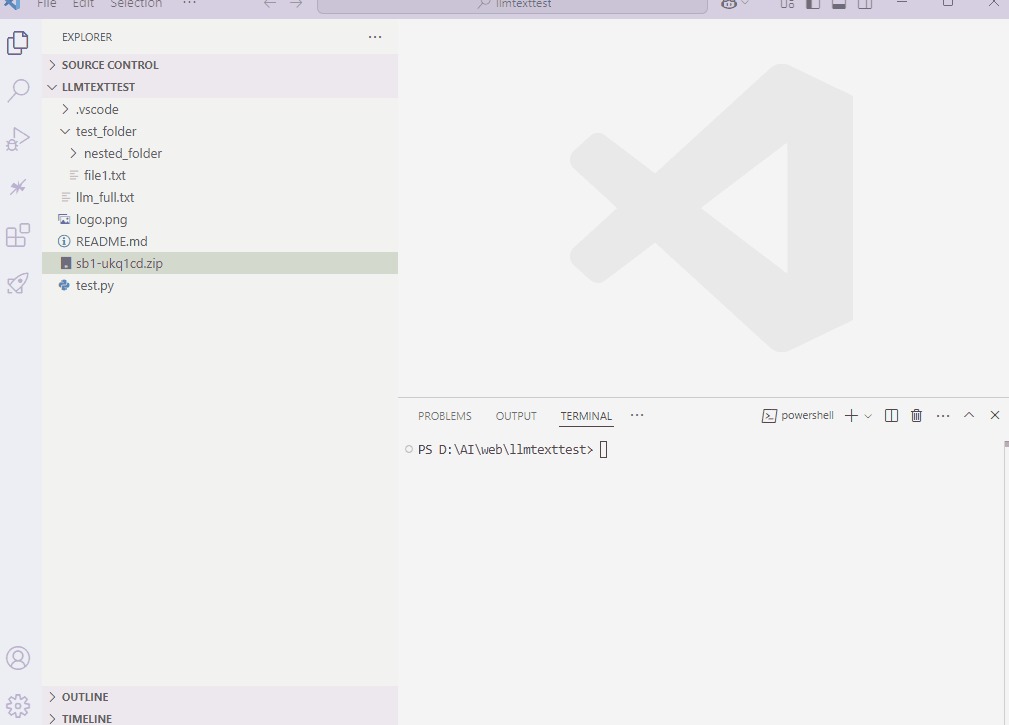1009x725 pixels.
Task: Split the terminal
Action: point(891,416)
